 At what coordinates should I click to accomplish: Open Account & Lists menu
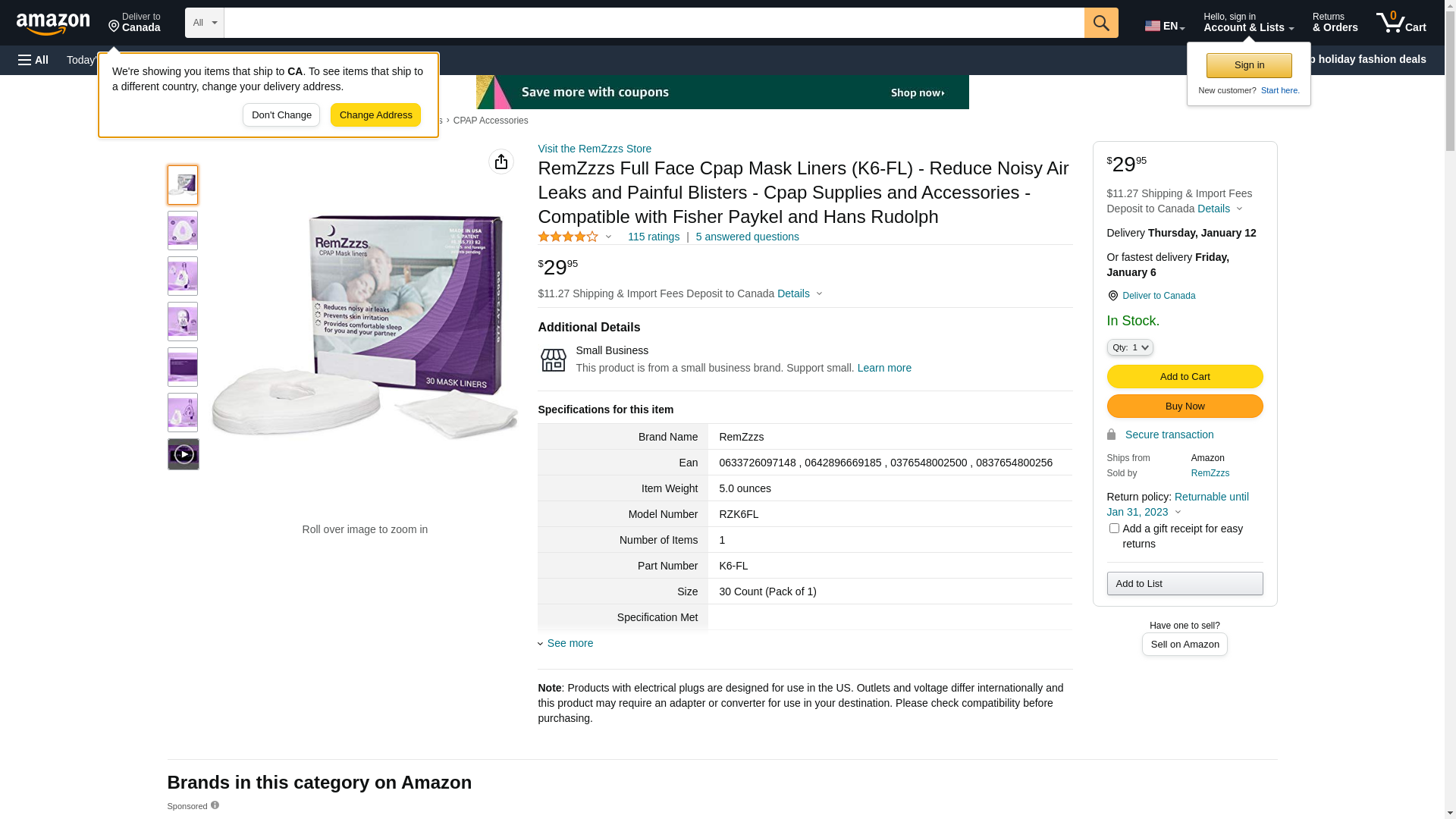tap(1249, 23)
